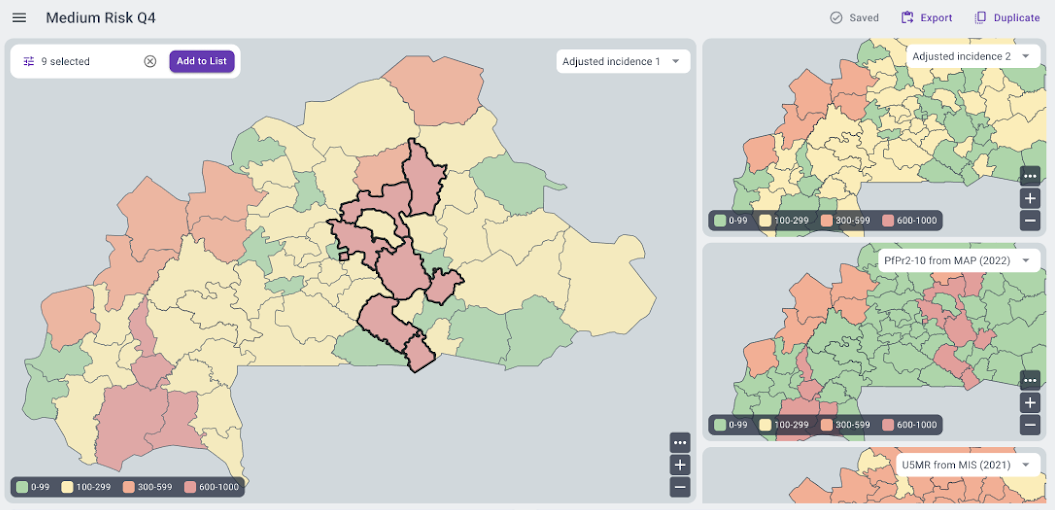Viewport: 1055px width, 510px height.
Task: Expand the U5MR from MIS (2021) dropdown
Action: 963,465
